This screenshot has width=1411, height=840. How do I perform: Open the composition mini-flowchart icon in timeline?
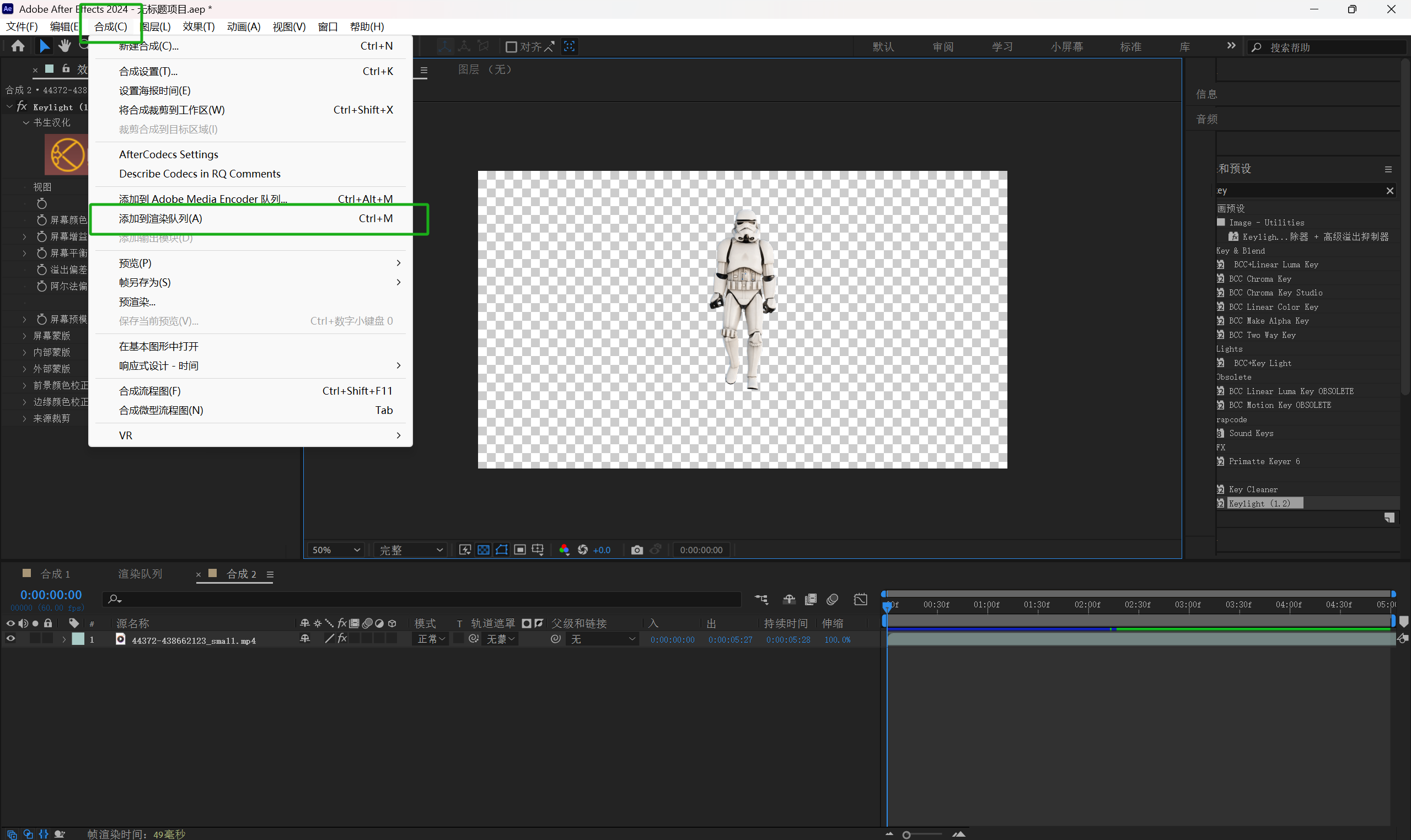pos(761,600)
